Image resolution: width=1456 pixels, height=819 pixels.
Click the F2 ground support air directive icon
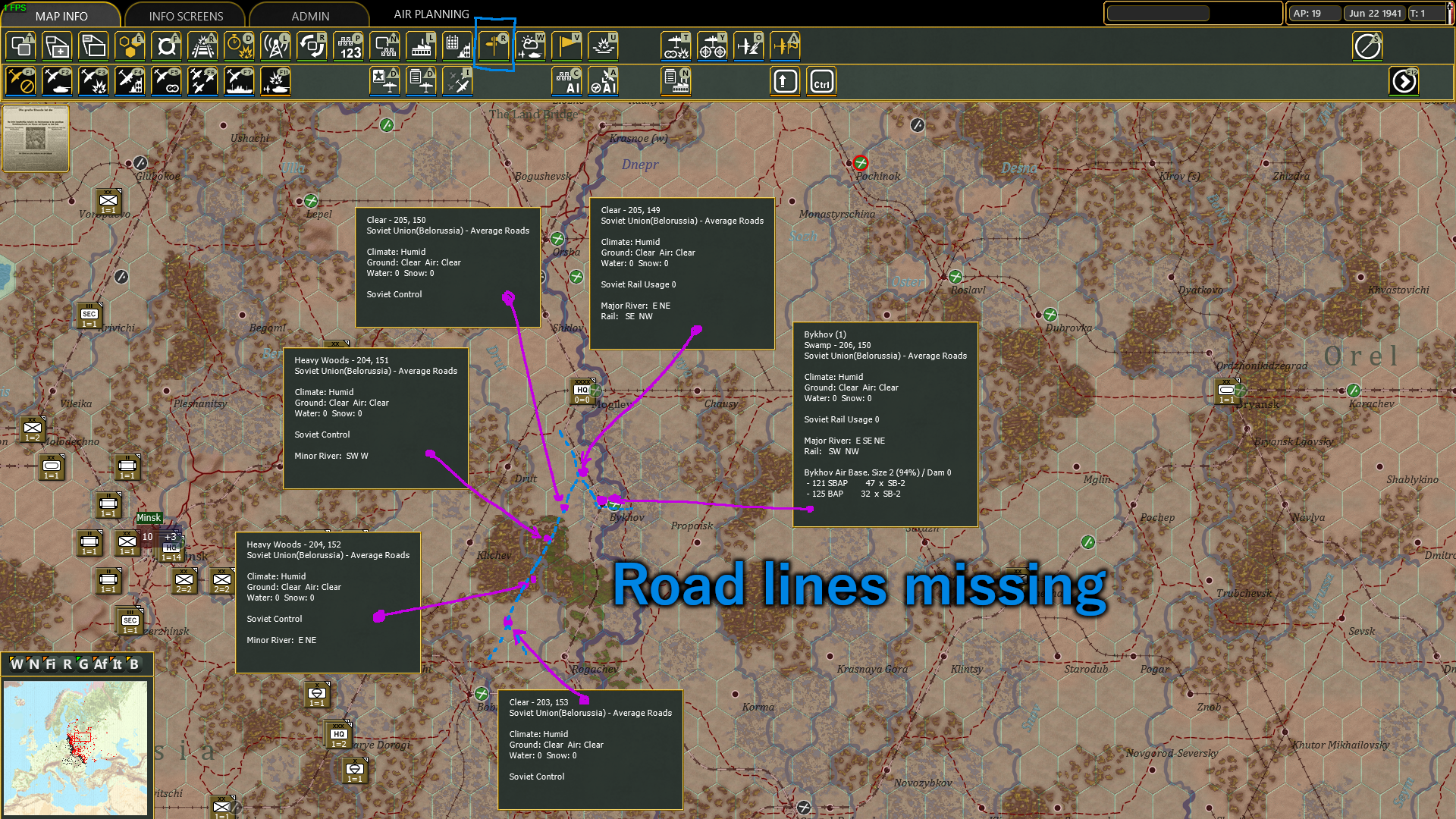point(56,81)
